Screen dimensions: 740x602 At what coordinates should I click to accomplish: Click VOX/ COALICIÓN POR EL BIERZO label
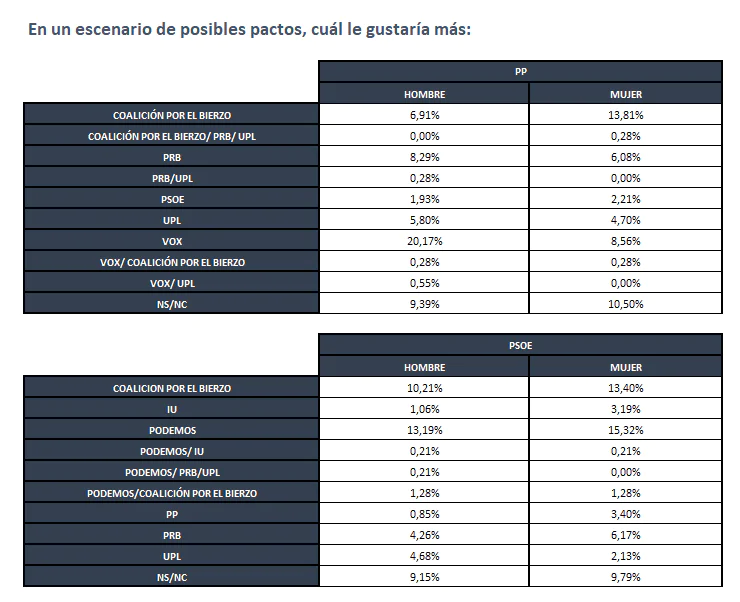pyautogui.click(x=172, y=262)
